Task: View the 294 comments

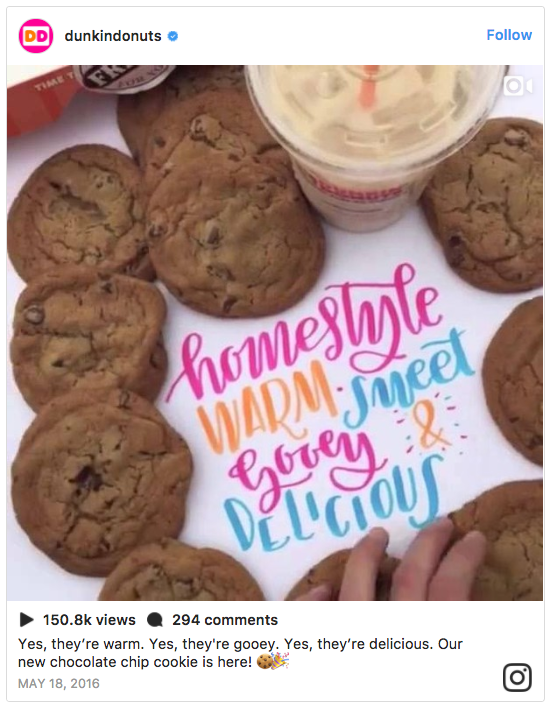Action: 225,619
